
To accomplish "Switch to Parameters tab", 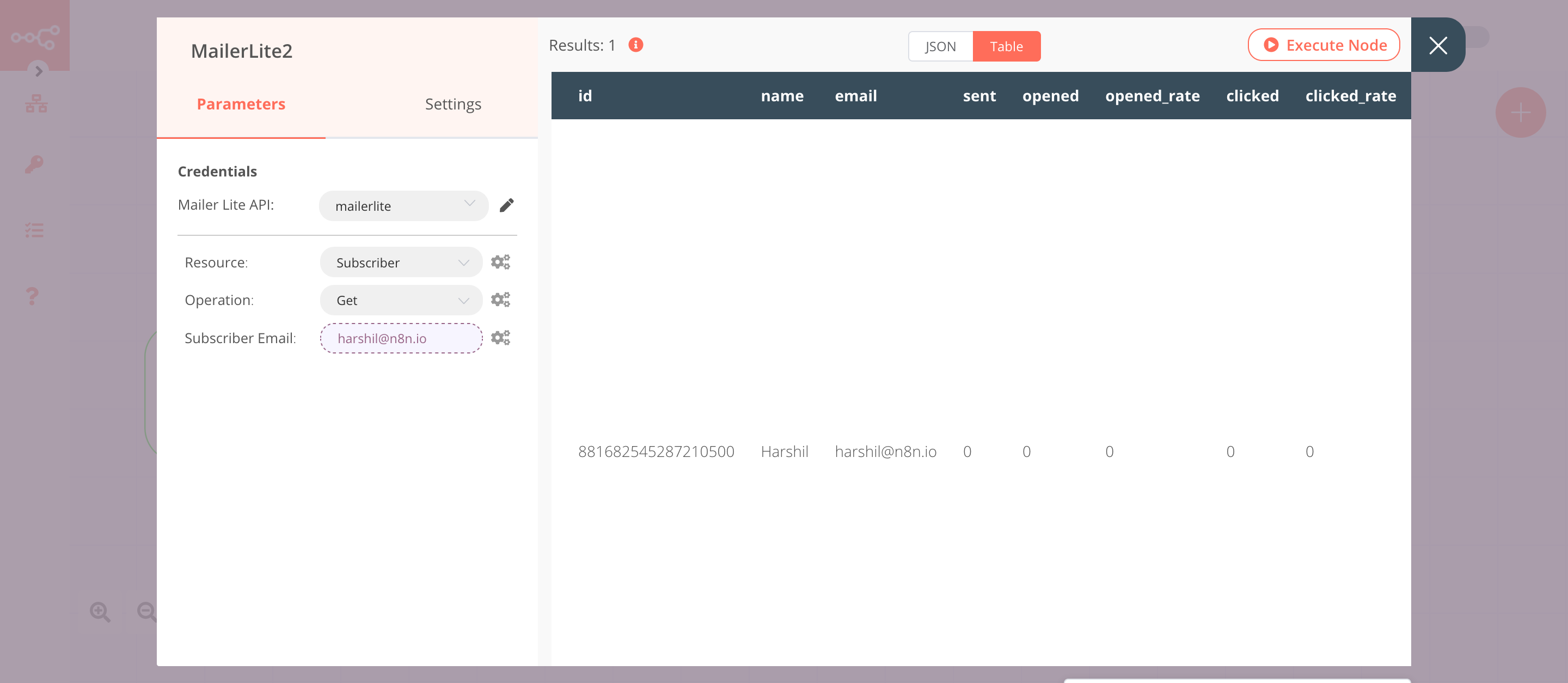I will click(240, 104).
